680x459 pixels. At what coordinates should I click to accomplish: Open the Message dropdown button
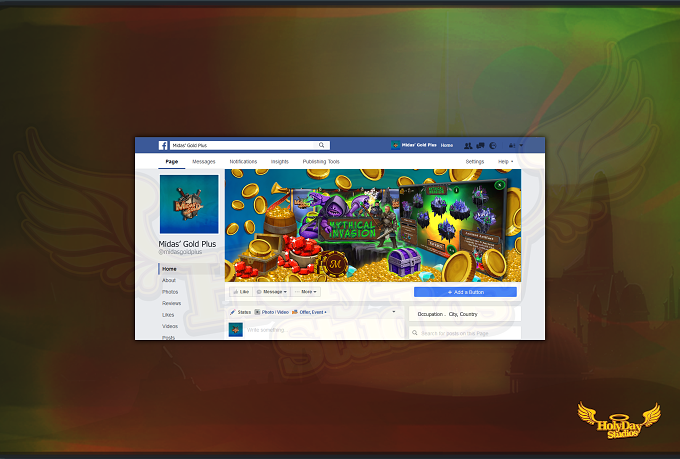[271, 292]
